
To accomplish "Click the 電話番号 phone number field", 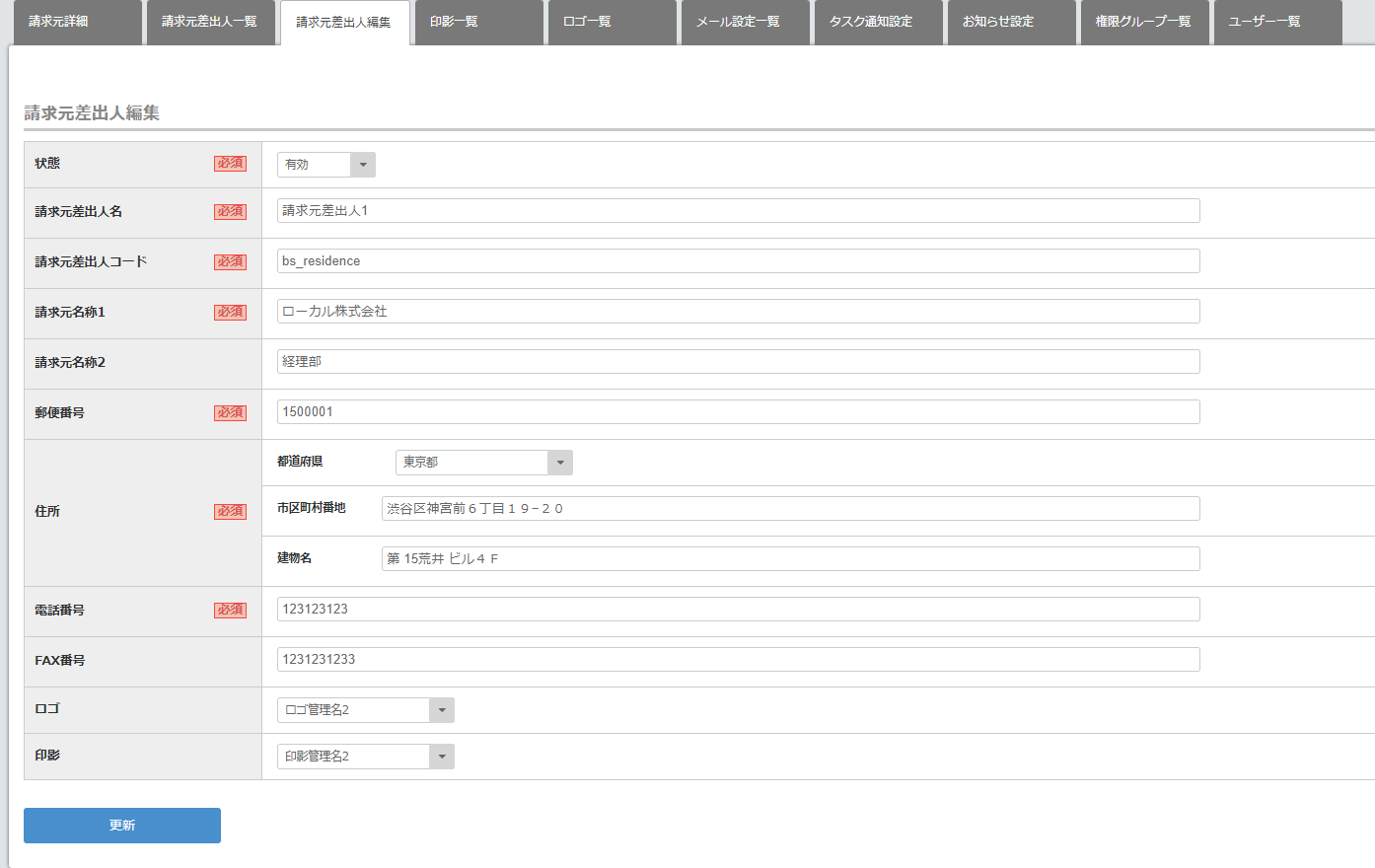I will click(x=738, y=610).
